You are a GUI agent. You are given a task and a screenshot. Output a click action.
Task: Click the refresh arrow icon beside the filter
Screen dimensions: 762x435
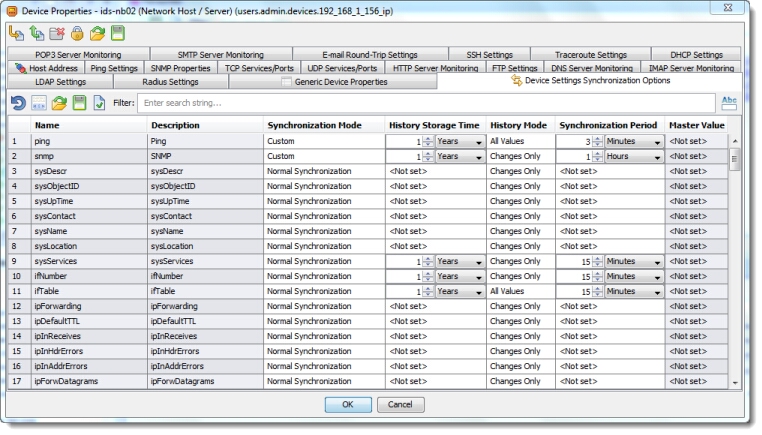(18, 103)
